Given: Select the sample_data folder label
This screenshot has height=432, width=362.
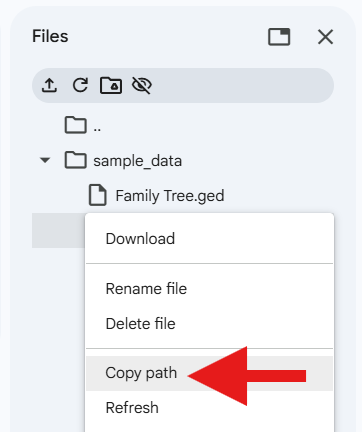Looking at the screenshot, I should point(137,161).
